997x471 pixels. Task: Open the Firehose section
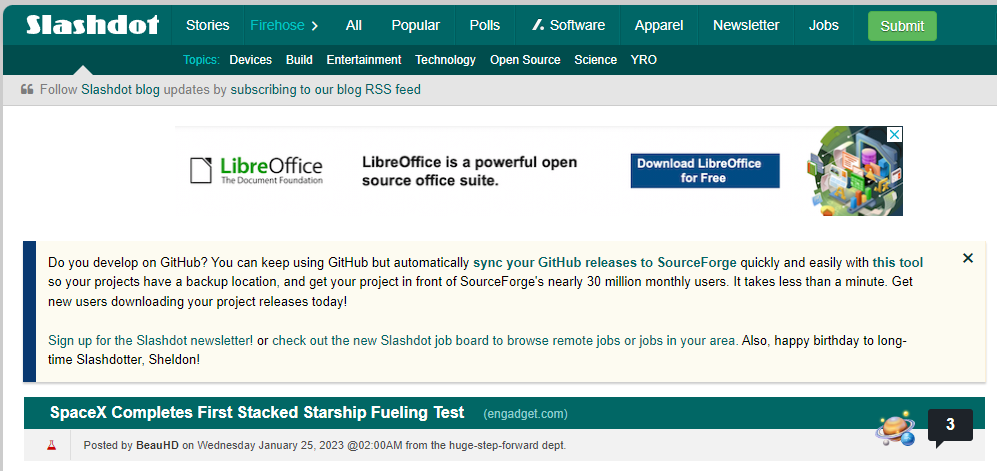tap(277, 25)
